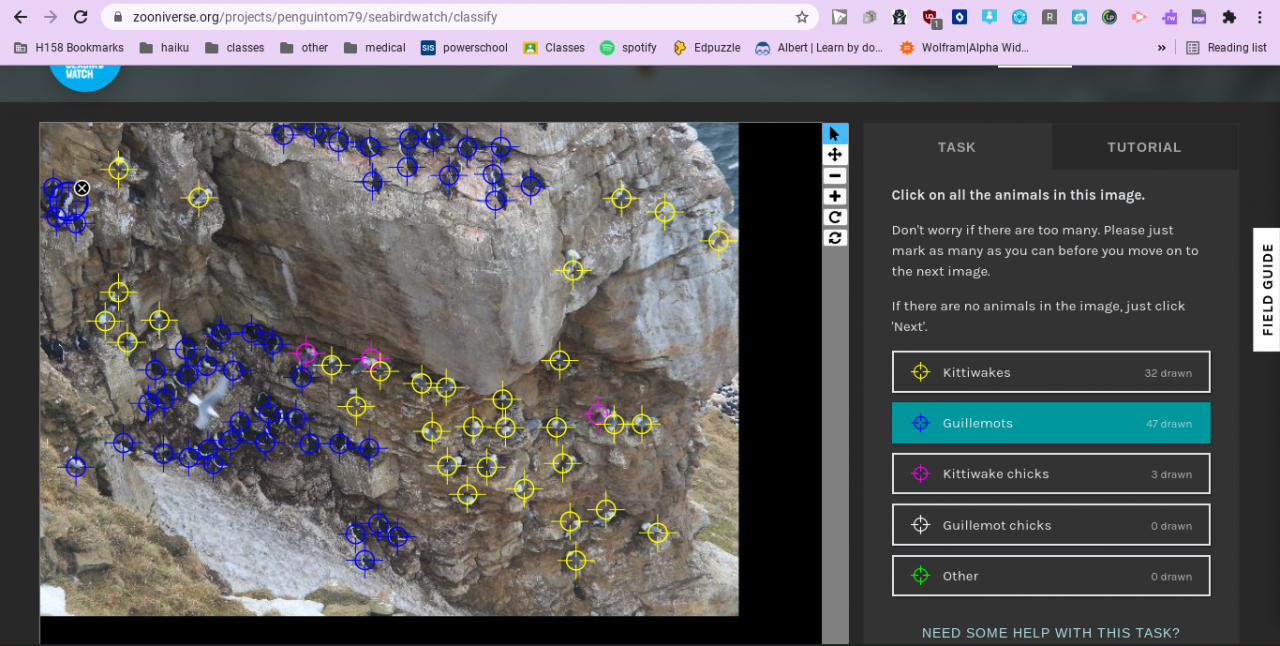Choose the Kittiwakes marking tool

click(x=1051, y=372)
